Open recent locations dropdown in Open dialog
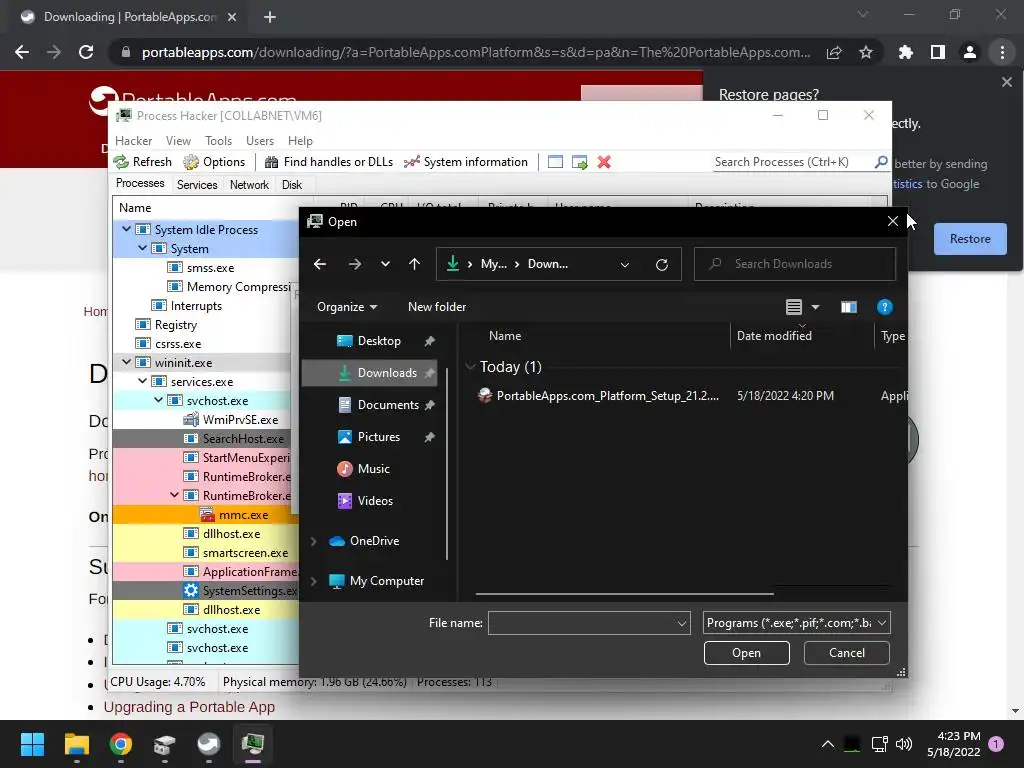1024x768 pixels. 385,264
